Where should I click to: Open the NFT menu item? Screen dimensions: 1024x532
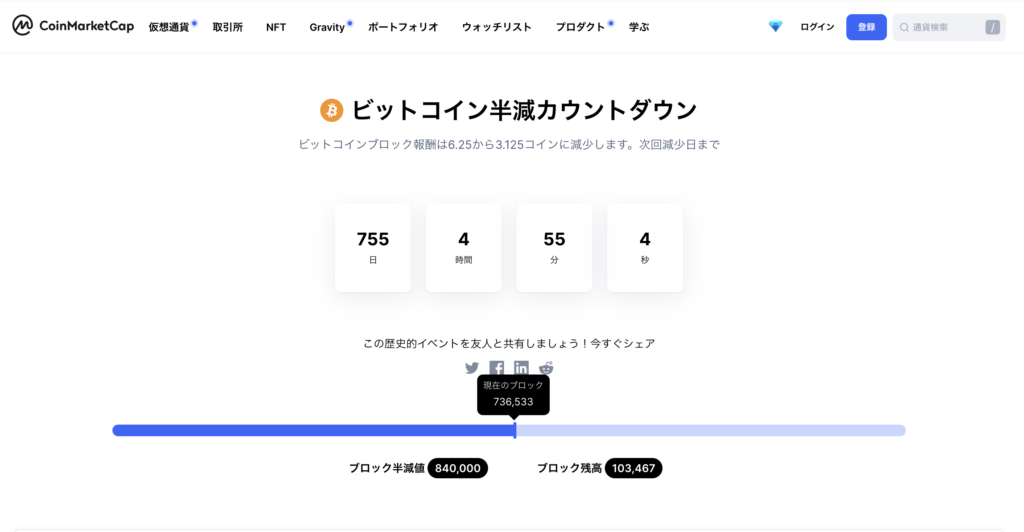tap(276, 27)
